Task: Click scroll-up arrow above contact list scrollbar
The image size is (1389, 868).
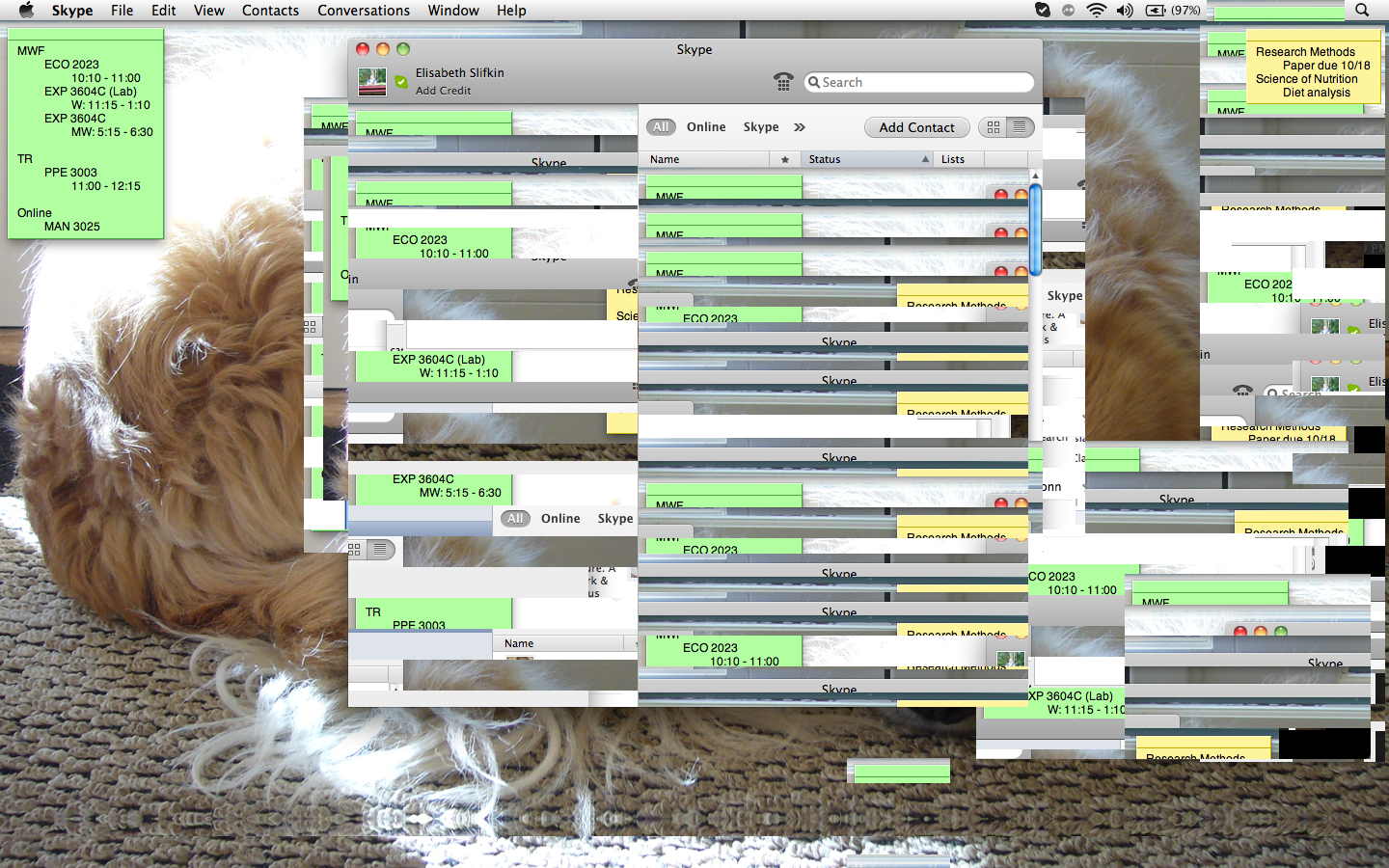Action: tap(1036, 176)
